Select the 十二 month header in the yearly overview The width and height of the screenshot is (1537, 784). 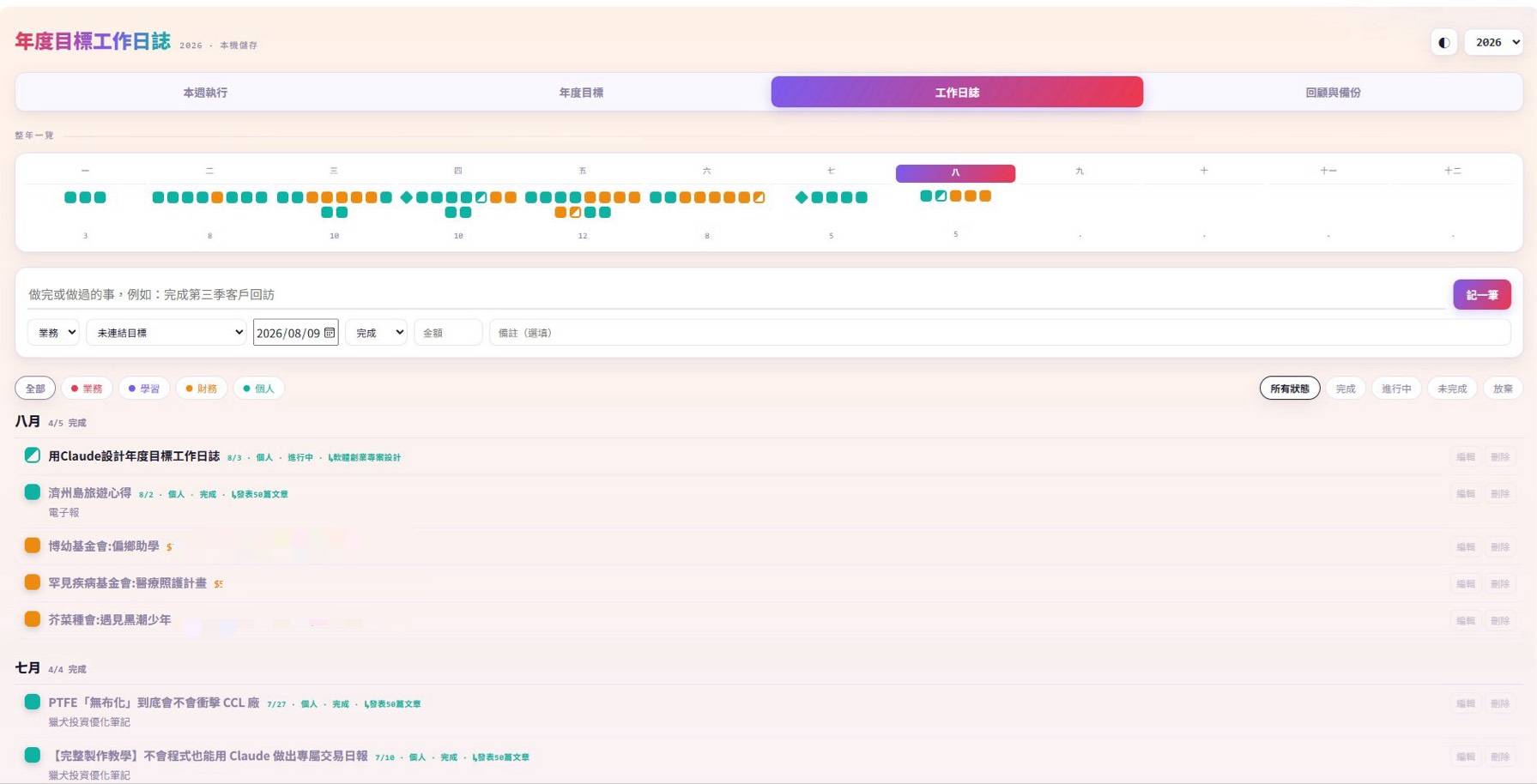pos(1452,171)
